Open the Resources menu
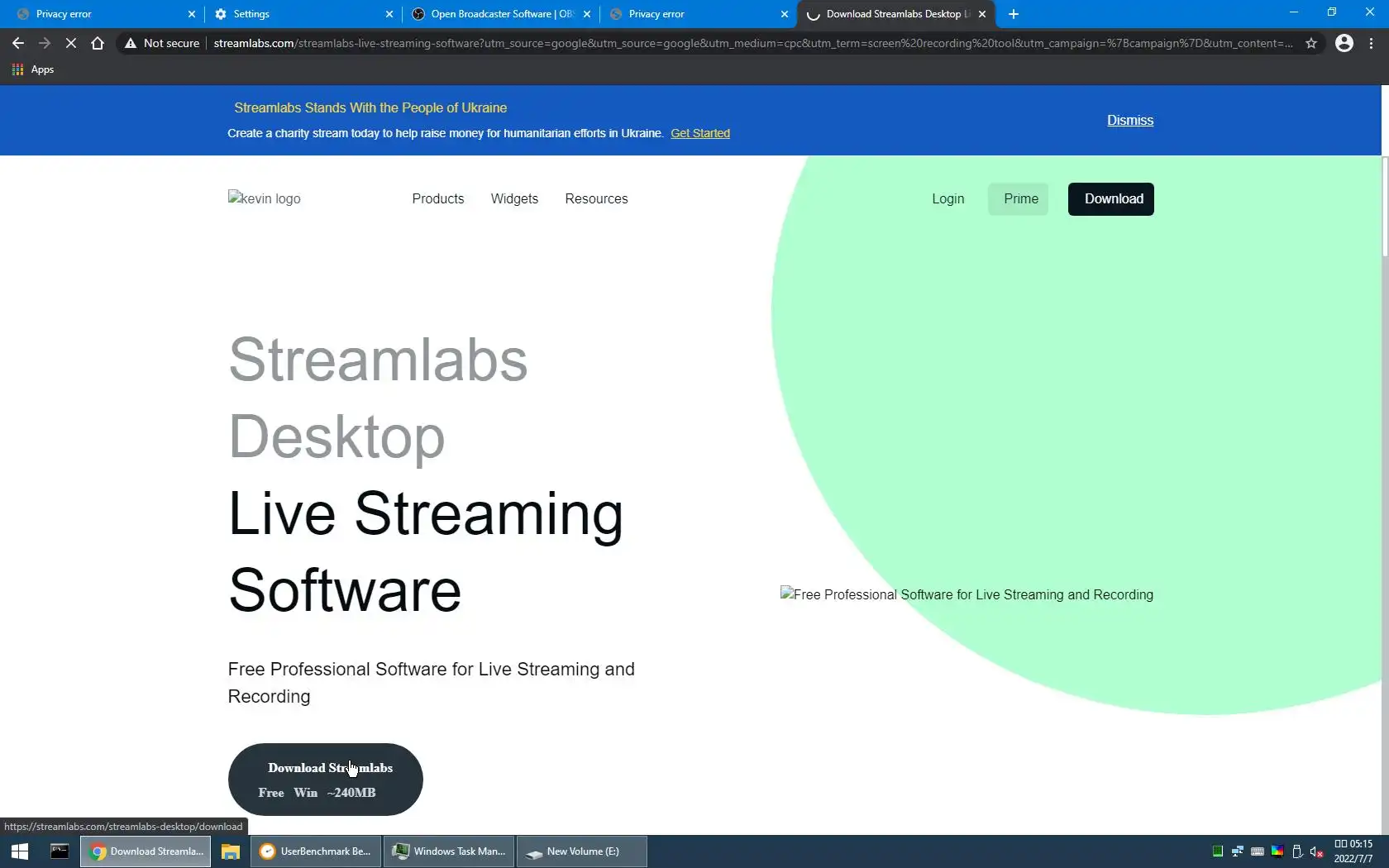Screen dimensions: 1389x868 596,199
